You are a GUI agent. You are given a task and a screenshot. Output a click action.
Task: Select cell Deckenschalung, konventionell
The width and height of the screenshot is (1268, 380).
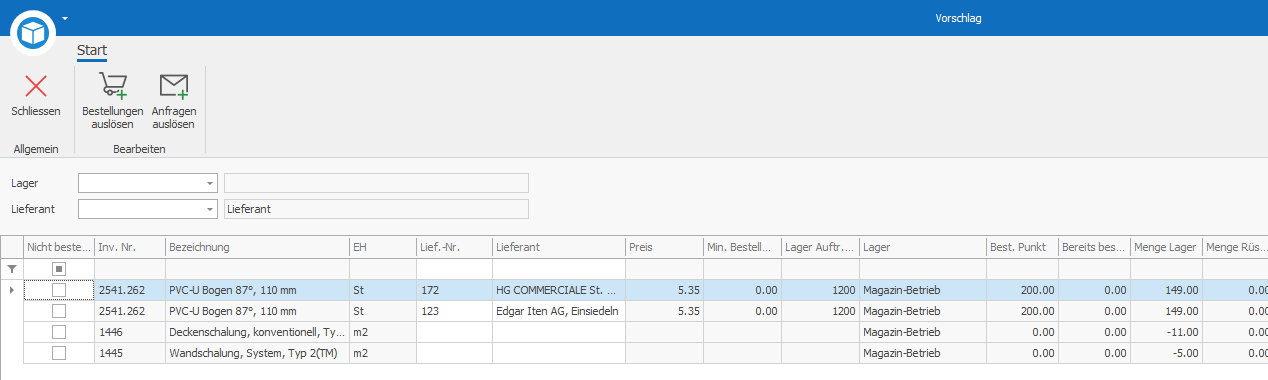[x=257, y=332]
